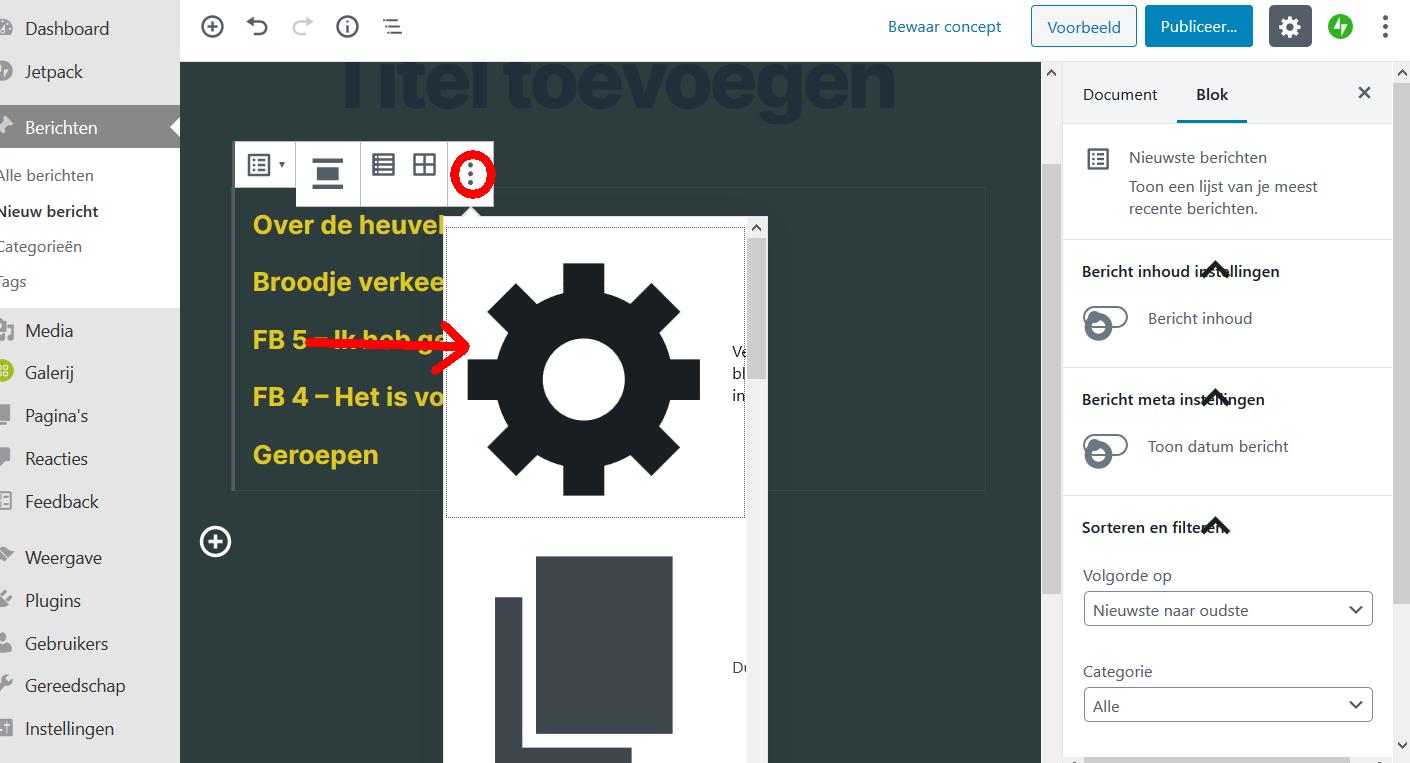Open content structure info icon
This screenshot has height=763, width=1410.
(x=347, y=26)
